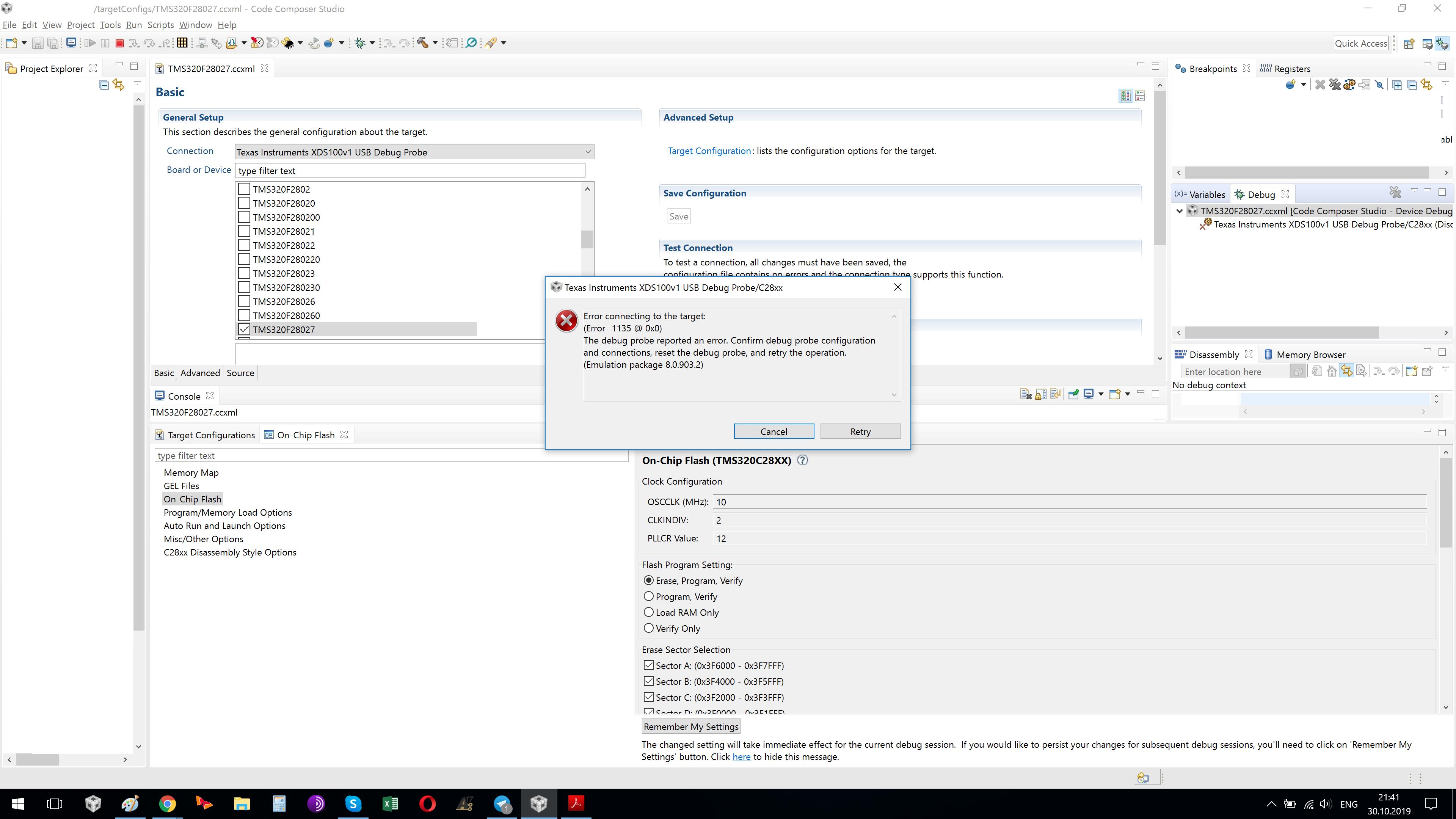Open the Connection dropdown

pyautogui.click(x=414, y=152)
